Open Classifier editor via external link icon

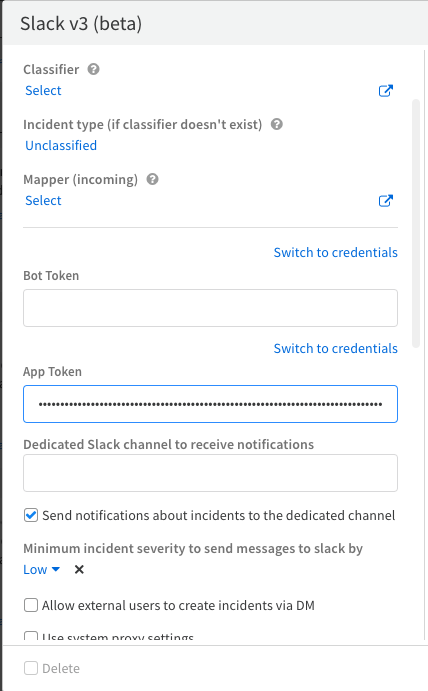click(386, 91)
